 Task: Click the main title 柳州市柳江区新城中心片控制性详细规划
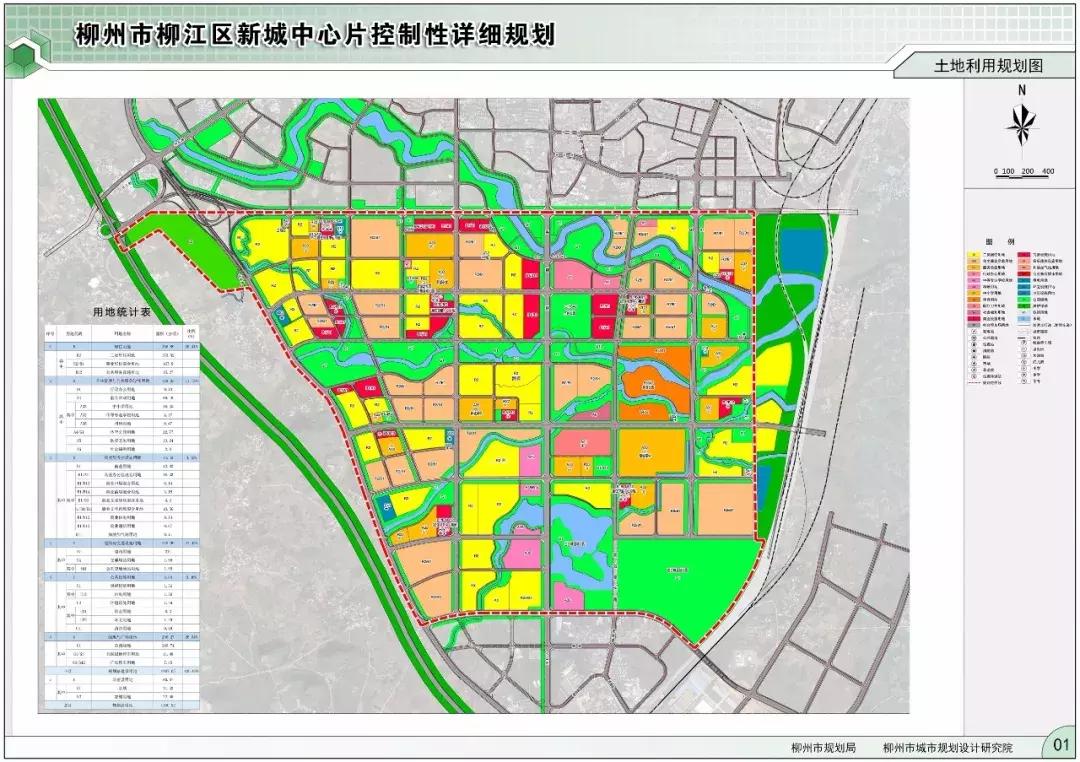pos(315,34)
